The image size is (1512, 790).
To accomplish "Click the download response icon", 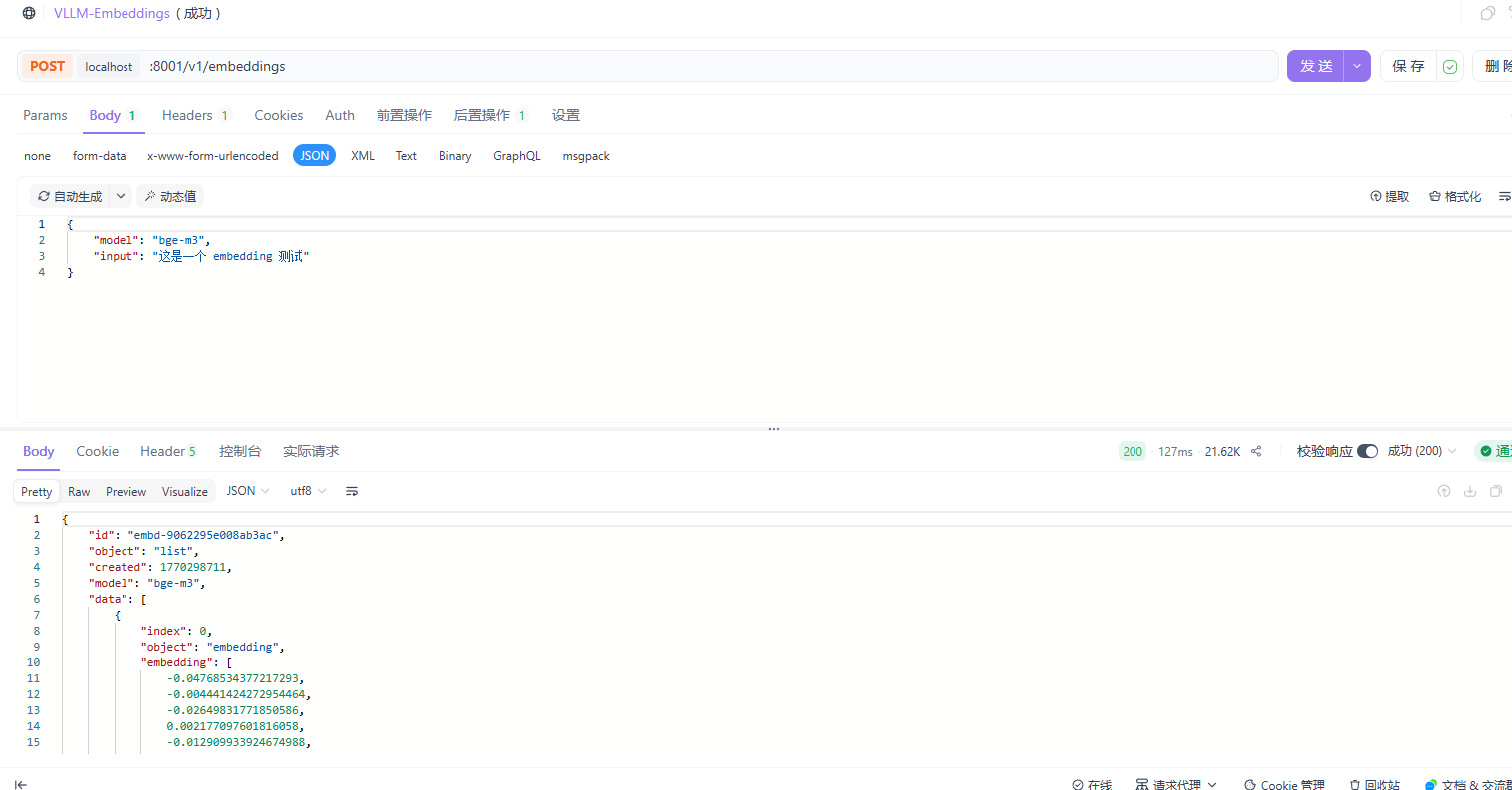I will pos(1469,491).
